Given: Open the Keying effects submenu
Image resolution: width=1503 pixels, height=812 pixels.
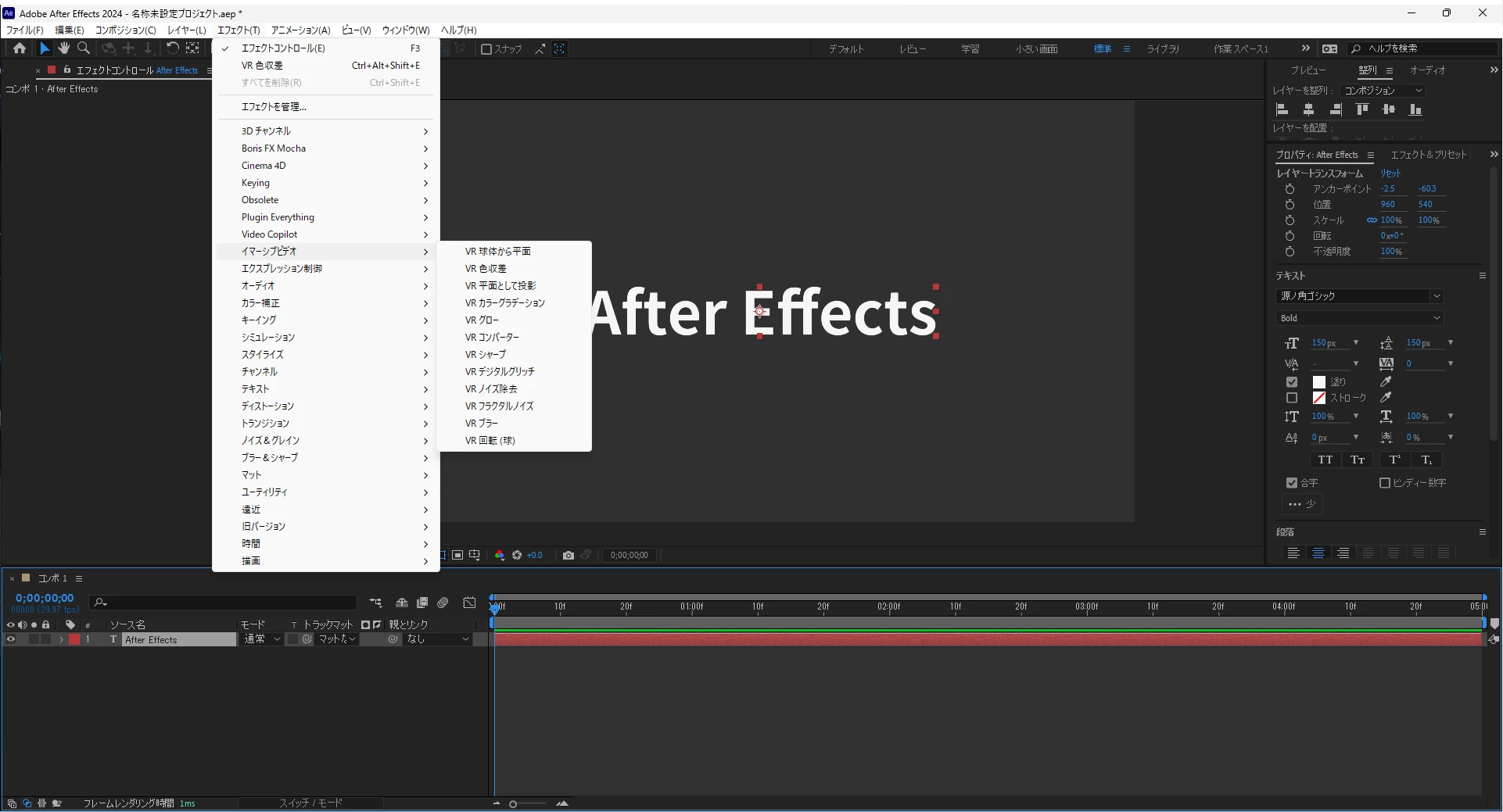Looking at the screenshot, I should pyautogui.click(x=326, y=183).
